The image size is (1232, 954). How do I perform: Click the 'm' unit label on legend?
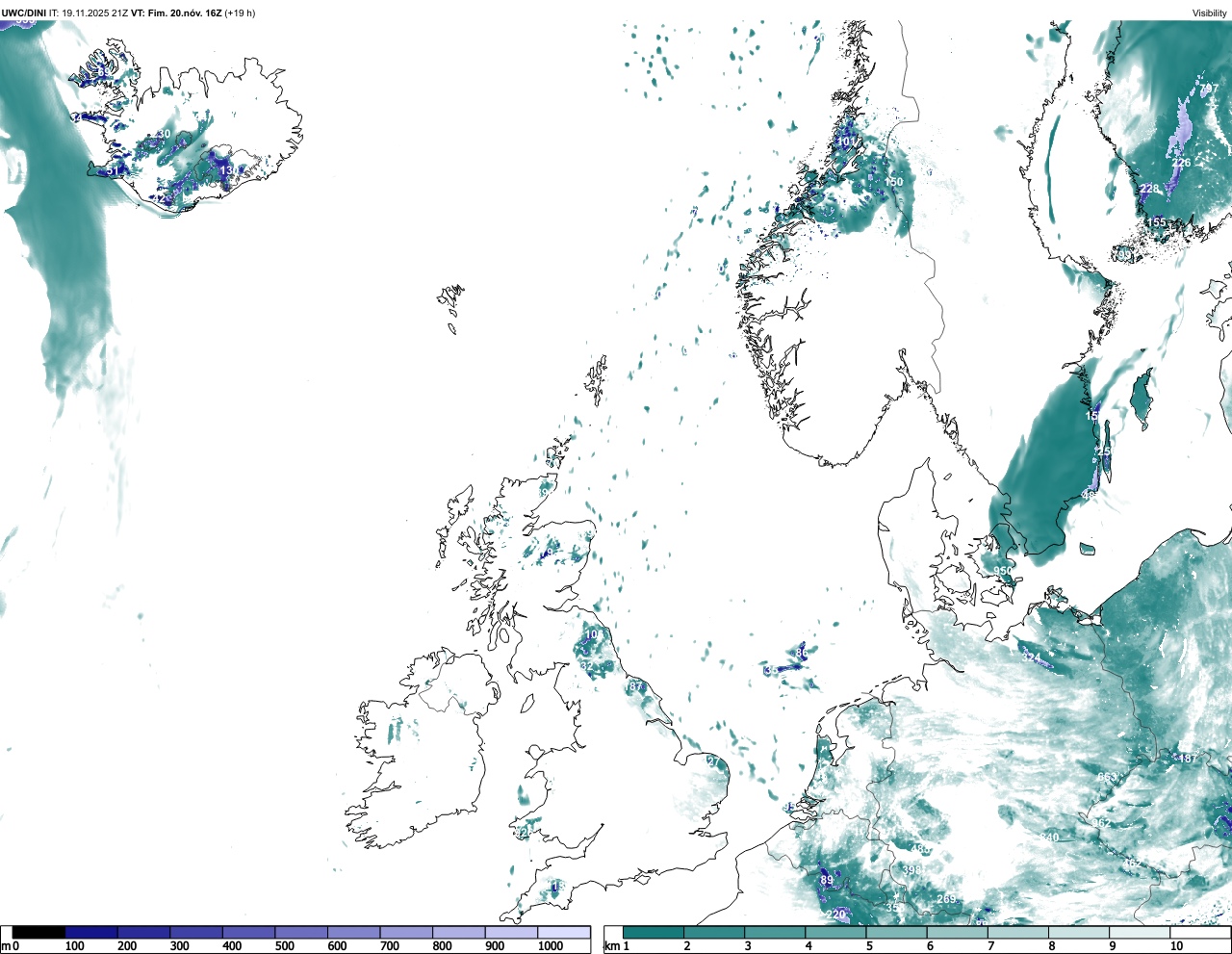[5, 946]
